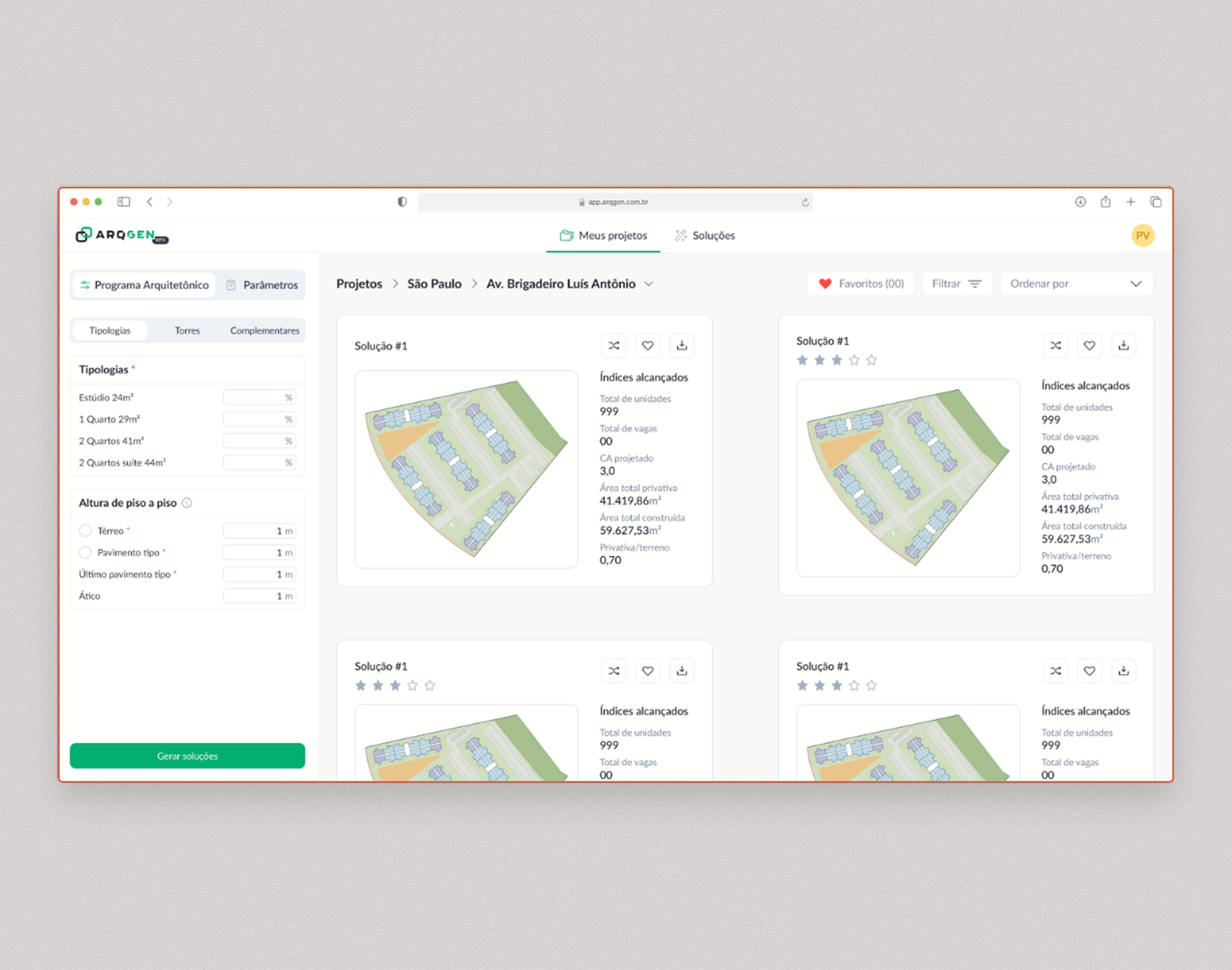Open browser downloads icon
This screenshot has width=1232, height=970.
[x=1080, y=202]
